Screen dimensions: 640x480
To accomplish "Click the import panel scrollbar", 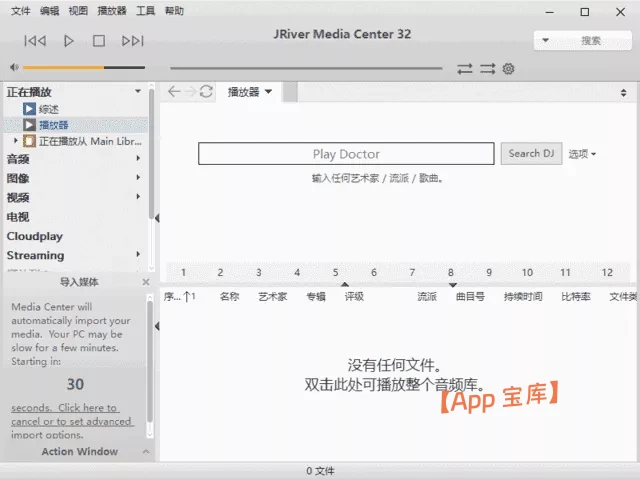I will 150,362.
